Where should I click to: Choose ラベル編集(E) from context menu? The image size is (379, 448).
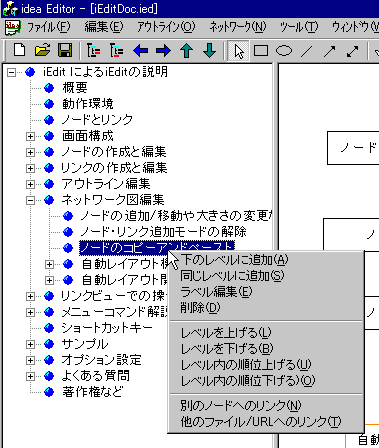[265, 292]
